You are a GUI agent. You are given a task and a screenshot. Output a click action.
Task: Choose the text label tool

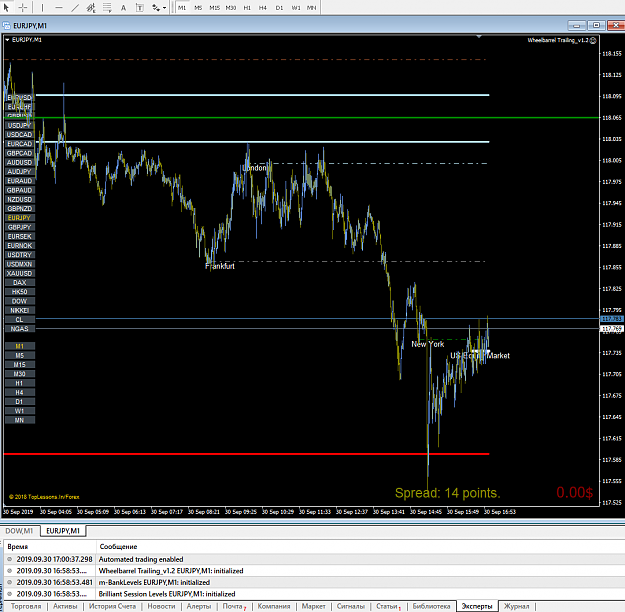tap(140, 7)
